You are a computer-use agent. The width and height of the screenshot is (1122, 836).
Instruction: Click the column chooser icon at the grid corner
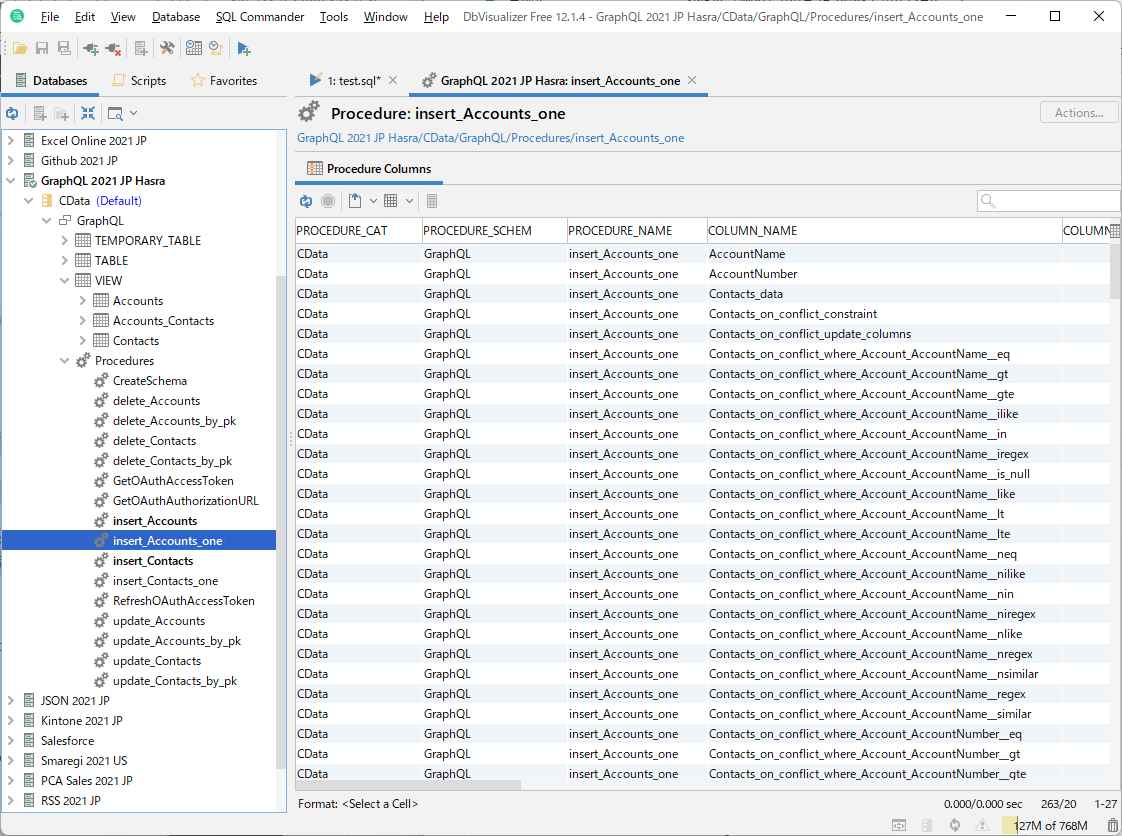pos(1115,230)
